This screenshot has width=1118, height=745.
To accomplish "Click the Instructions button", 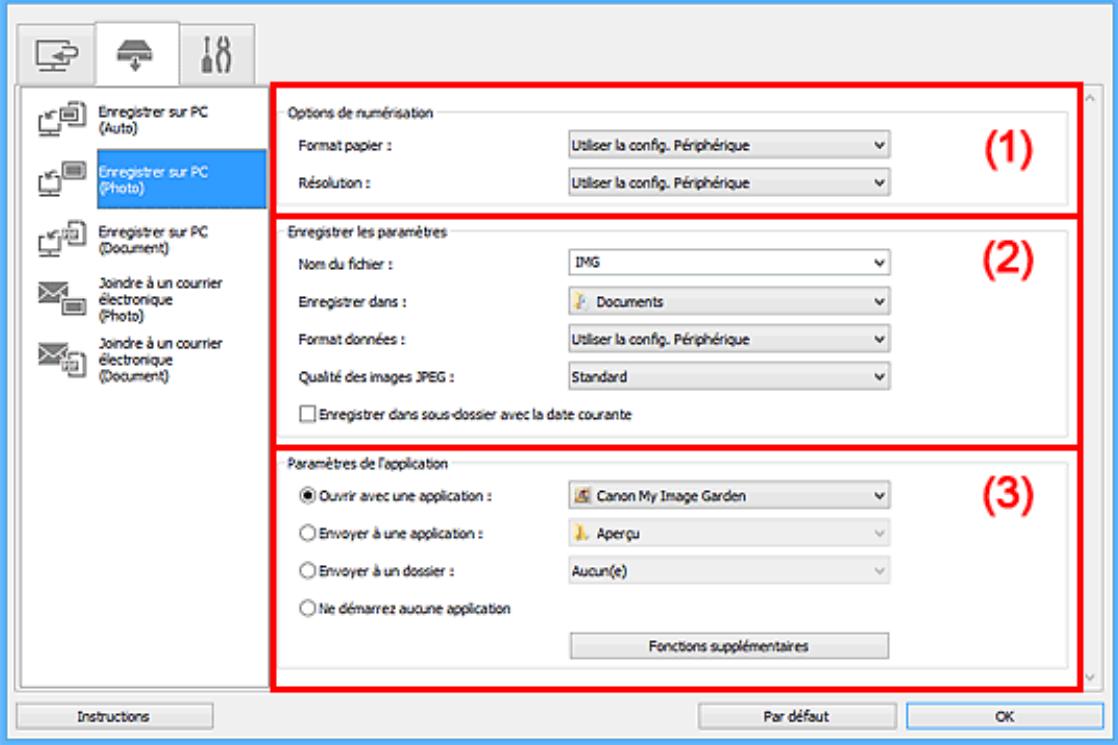I will click(x=114, y=716).
